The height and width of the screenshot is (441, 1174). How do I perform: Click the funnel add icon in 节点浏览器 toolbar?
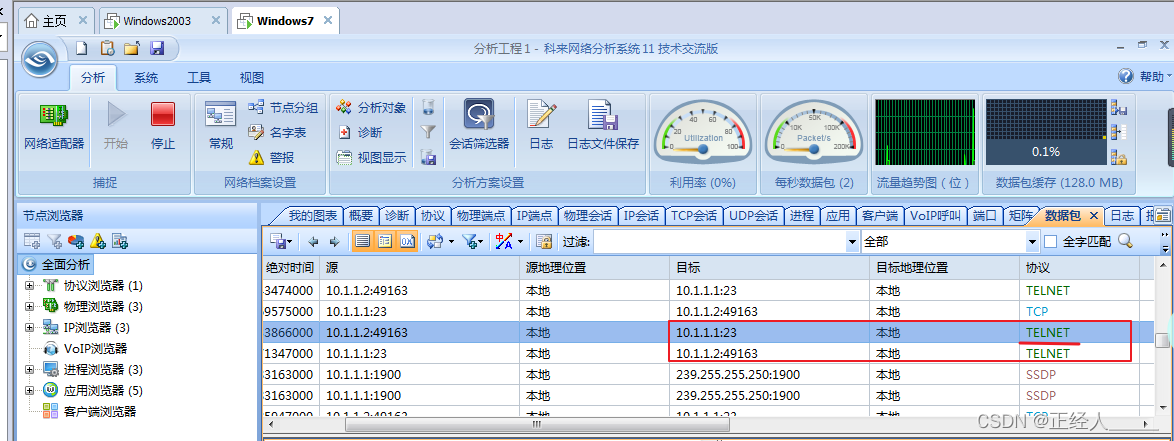[x=55, y=241]
